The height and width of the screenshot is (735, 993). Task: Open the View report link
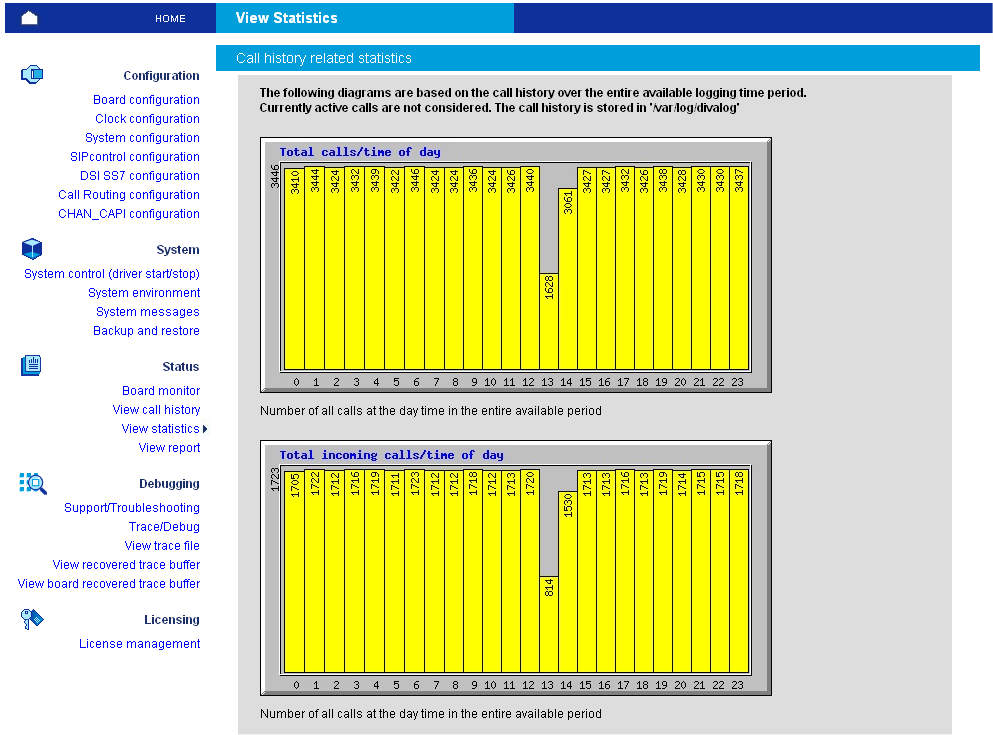pos(169,448)
